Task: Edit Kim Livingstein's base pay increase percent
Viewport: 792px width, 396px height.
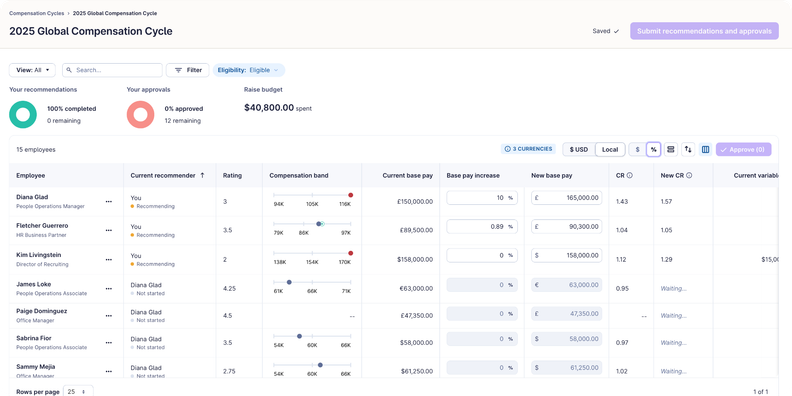Action: (x=482, y=256)
